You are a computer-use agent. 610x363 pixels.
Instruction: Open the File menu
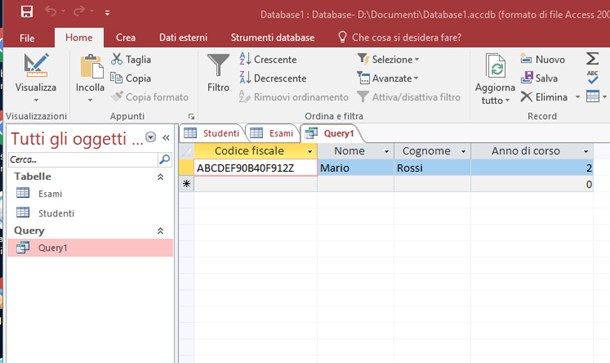point(27,38)
